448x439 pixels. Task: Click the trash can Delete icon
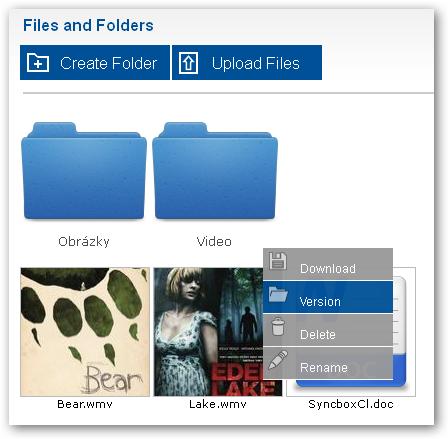(x=278, y=326)
